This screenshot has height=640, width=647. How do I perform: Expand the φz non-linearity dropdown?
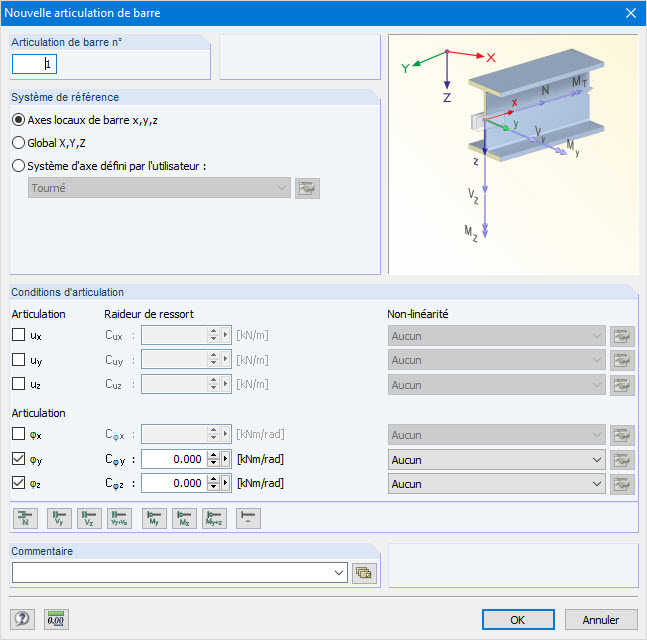click(496, 484)
